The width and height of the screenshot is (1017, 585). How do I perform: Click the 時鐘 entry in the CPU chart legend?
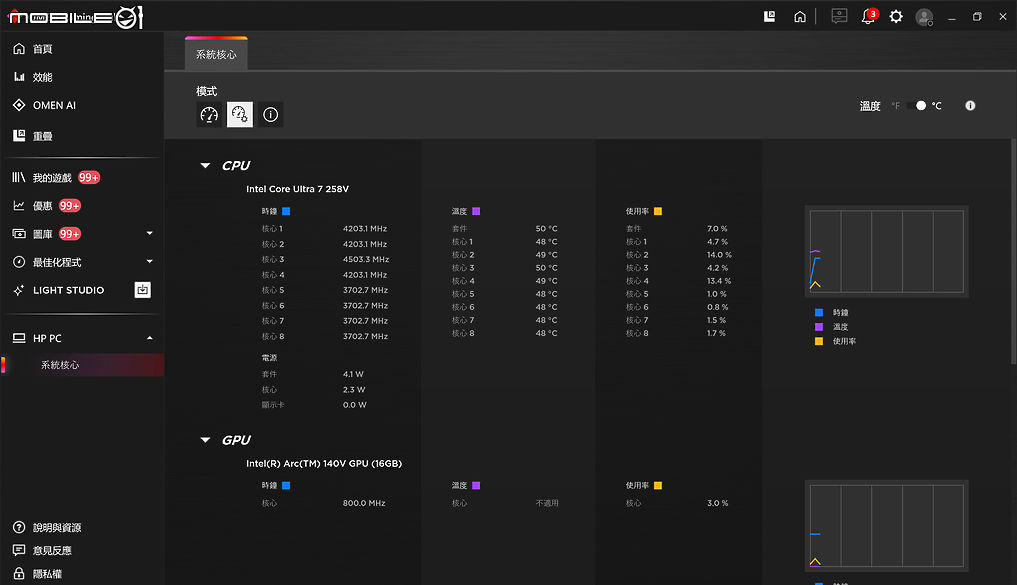pyautogui.click(x=832, y=313)
